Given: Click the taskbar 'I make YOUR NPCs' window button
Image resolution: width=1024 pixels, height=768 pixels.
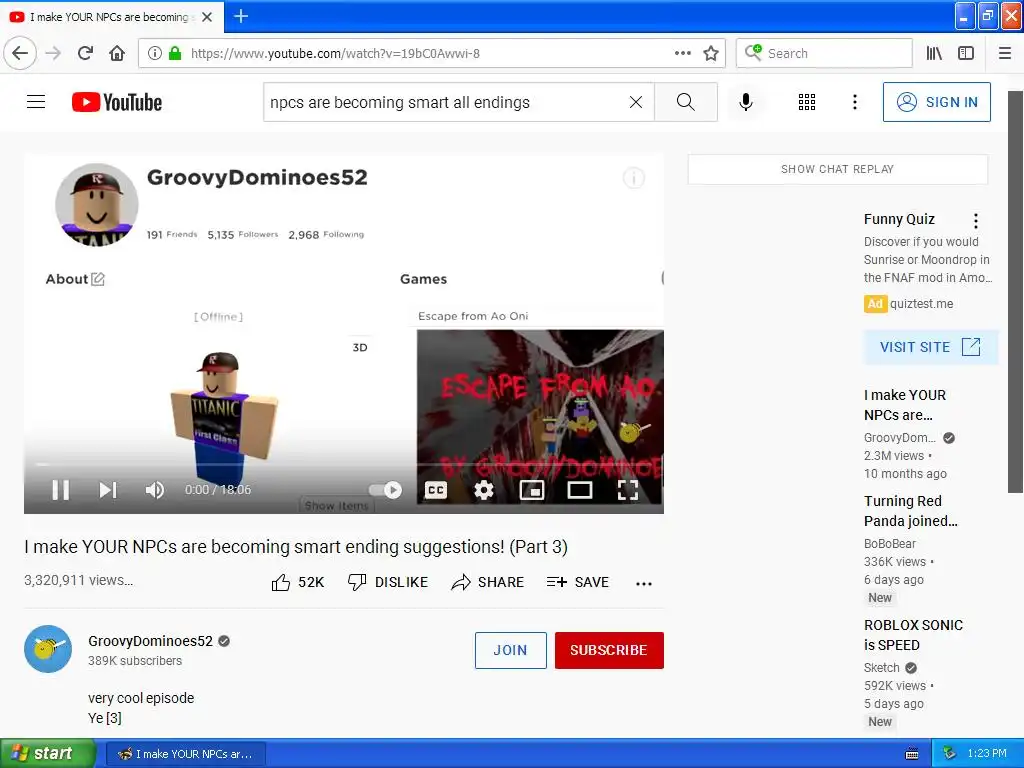Looking at the screenshot, I should pos(185,754).
